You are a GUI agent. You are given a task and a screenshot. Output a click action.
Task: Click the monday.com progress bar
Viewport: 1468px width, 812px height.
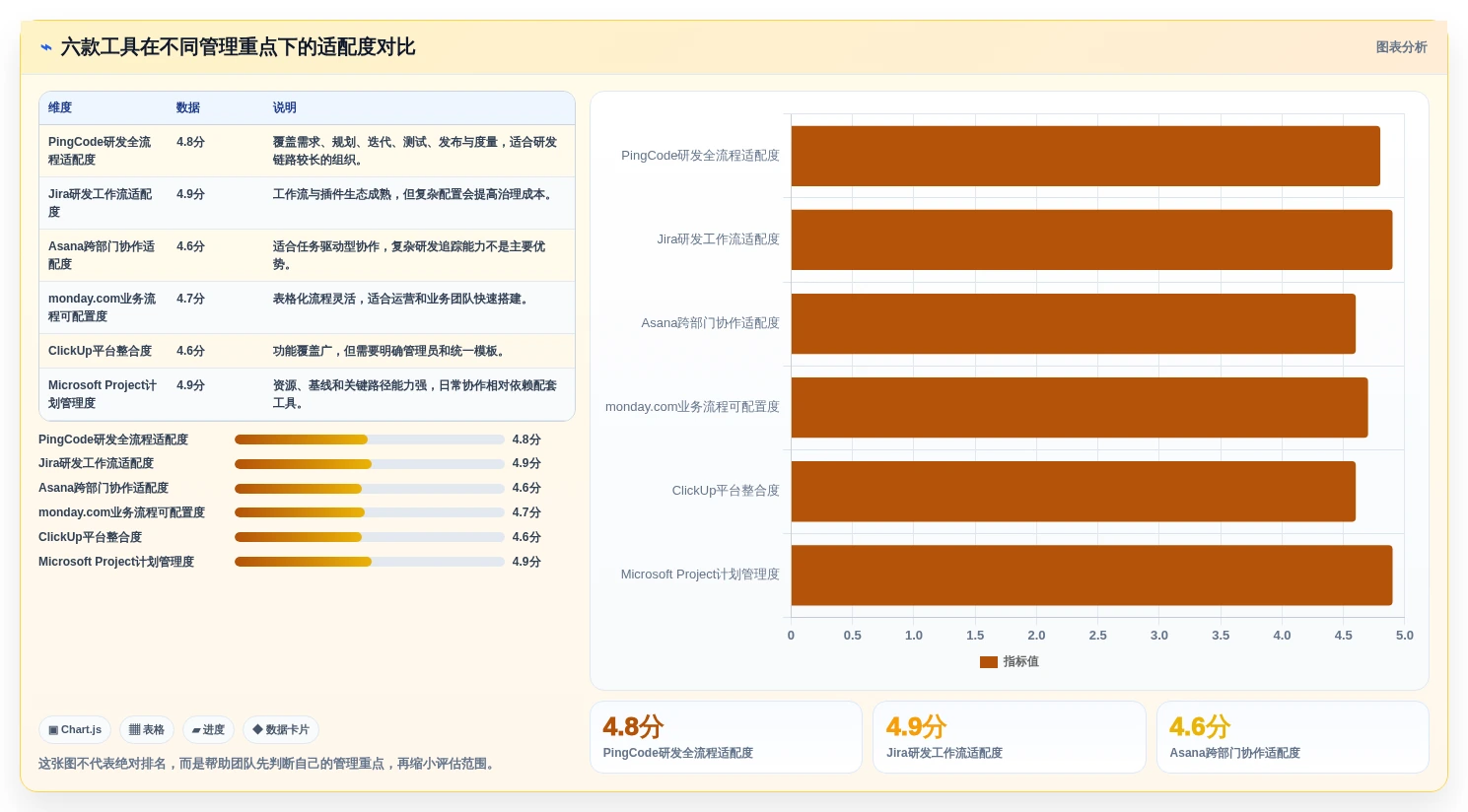pyautogui.click(x=370, y=512)
